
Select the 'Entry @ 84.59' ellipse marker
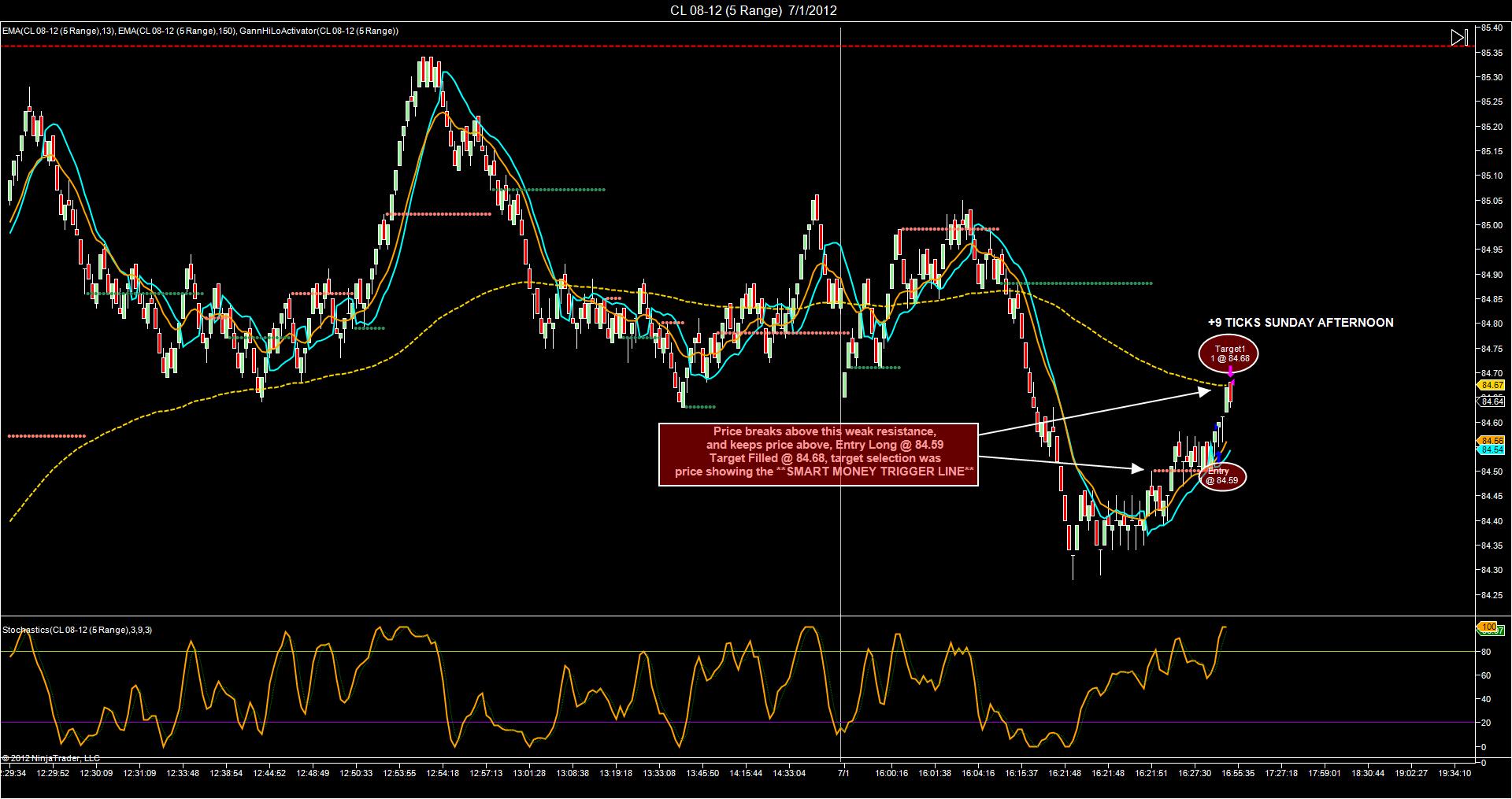[1221, 475]
